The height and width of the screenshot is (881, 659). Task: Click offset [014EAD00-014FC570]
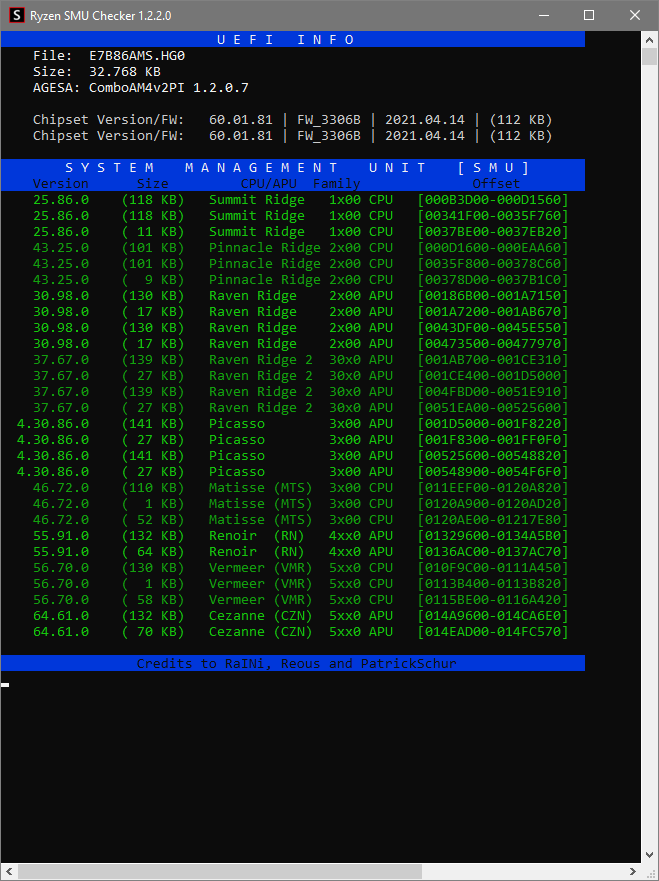coord(493,632)
